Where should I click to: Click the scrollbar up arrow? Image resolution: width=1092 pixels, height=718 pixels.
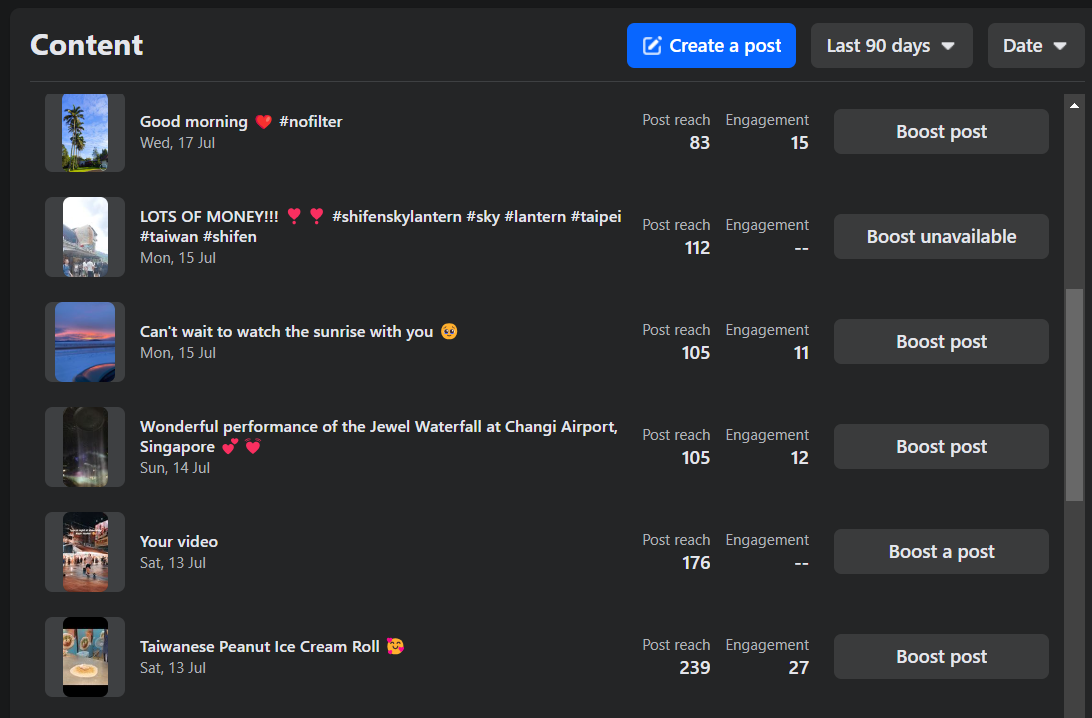1074,105
